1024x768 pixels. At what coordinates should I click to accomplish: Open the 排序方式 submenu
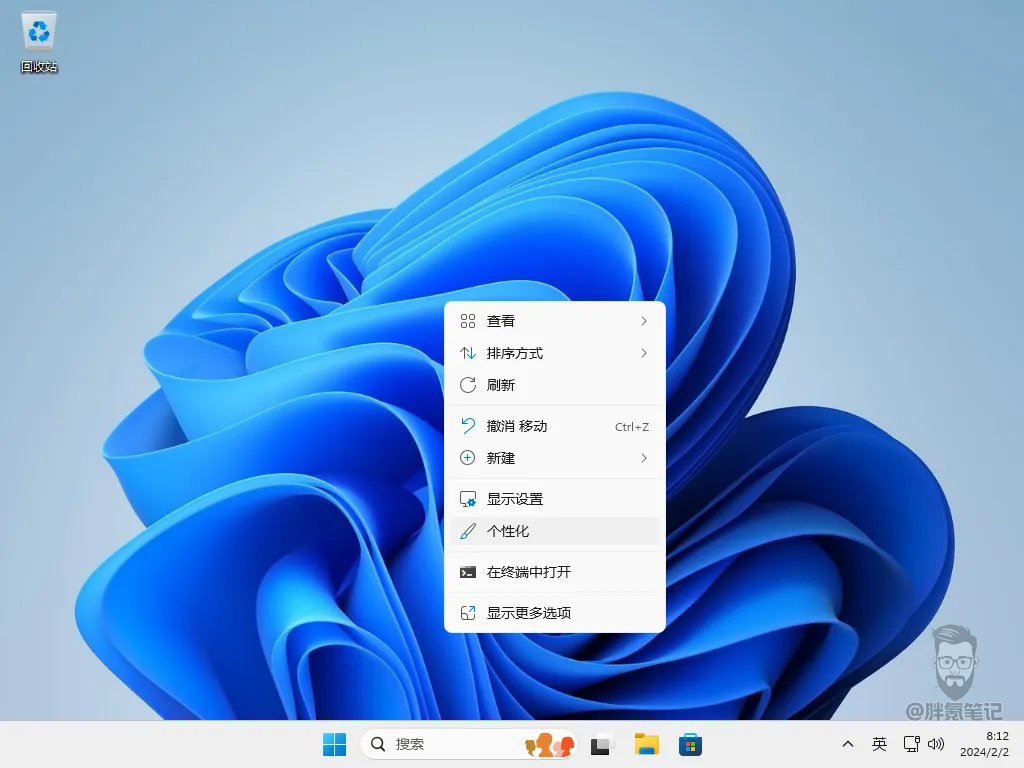point(554,353)
